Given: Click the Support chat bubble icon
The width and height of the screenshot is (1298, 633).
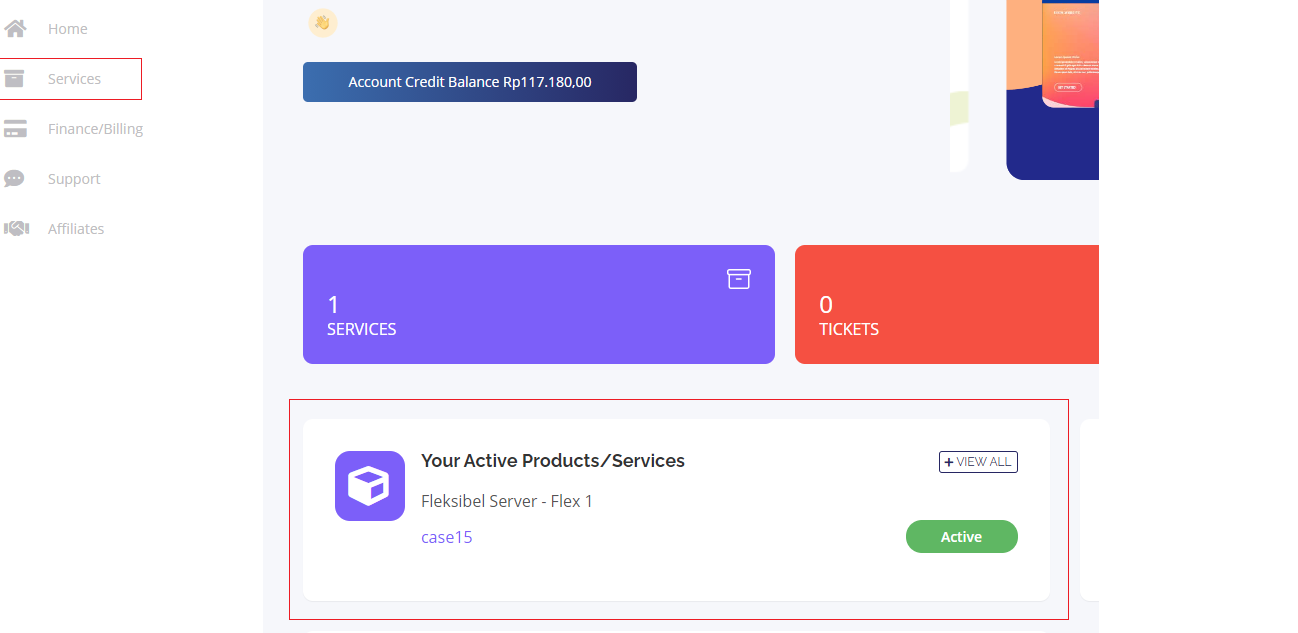Looking at the screenshot, I should (x=14, y=179).
